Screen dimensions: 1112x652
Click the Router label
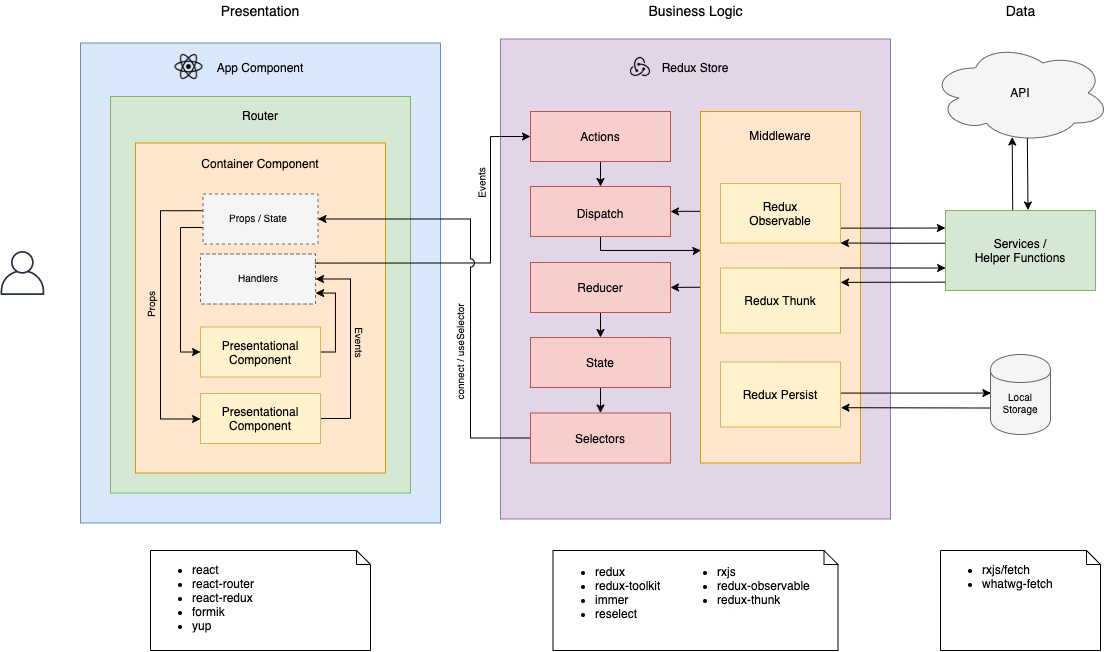coord(260,116)
